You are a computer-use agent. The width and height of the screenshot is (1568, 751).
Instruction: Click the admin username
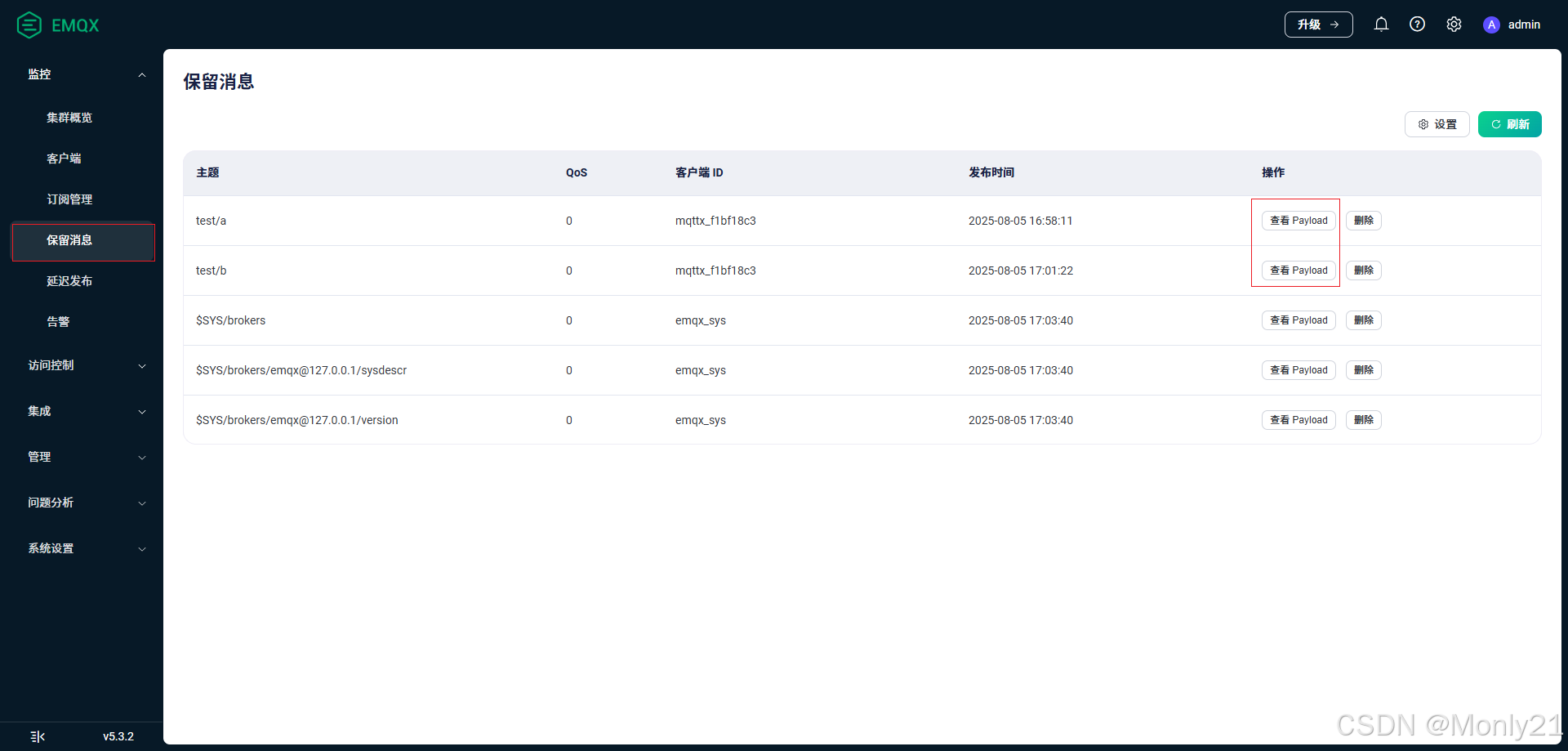coord(1524,25)
